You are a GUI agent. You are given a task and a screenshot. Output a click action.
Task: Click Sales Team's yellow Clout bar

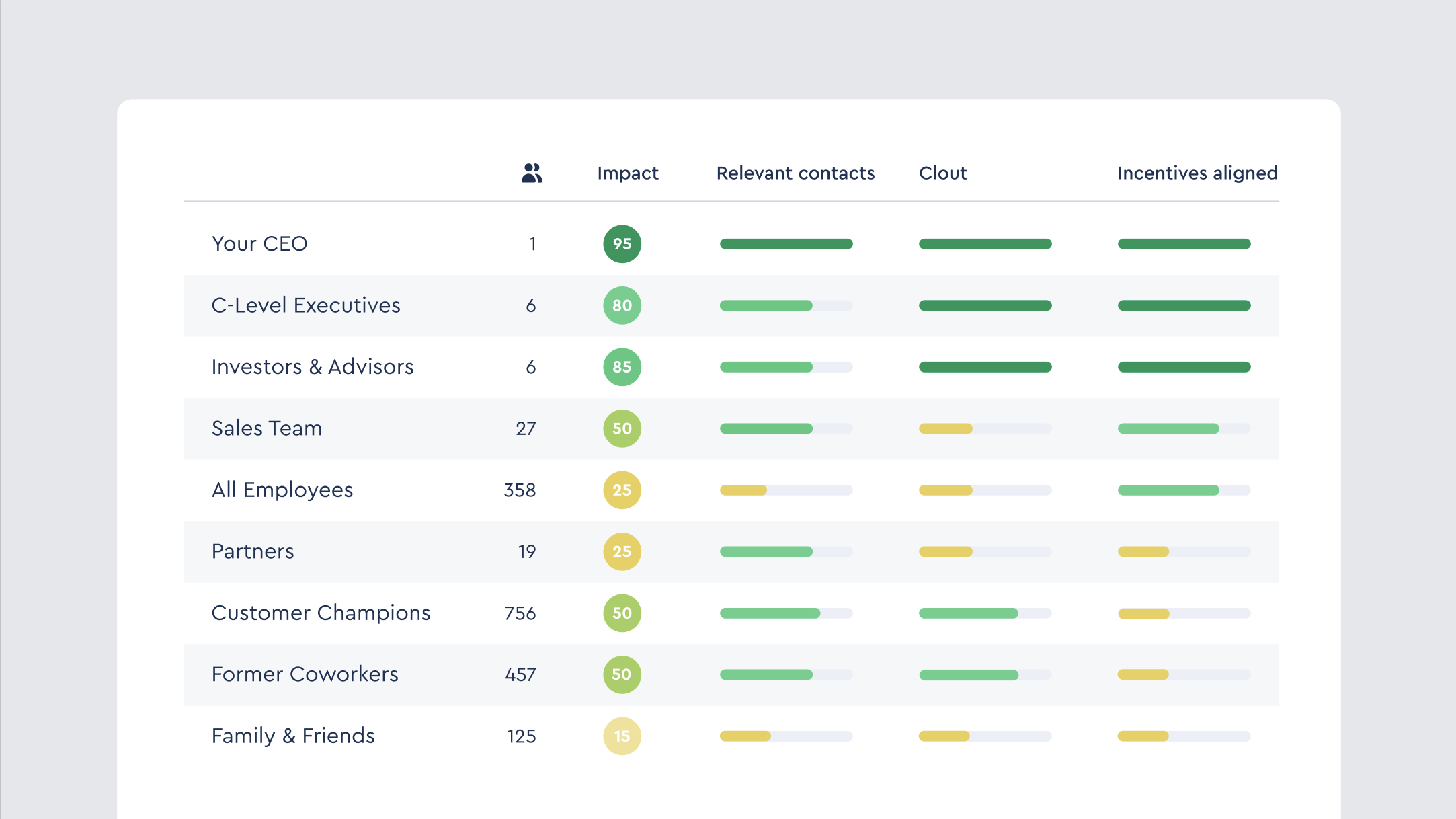[x=946, y=428]
